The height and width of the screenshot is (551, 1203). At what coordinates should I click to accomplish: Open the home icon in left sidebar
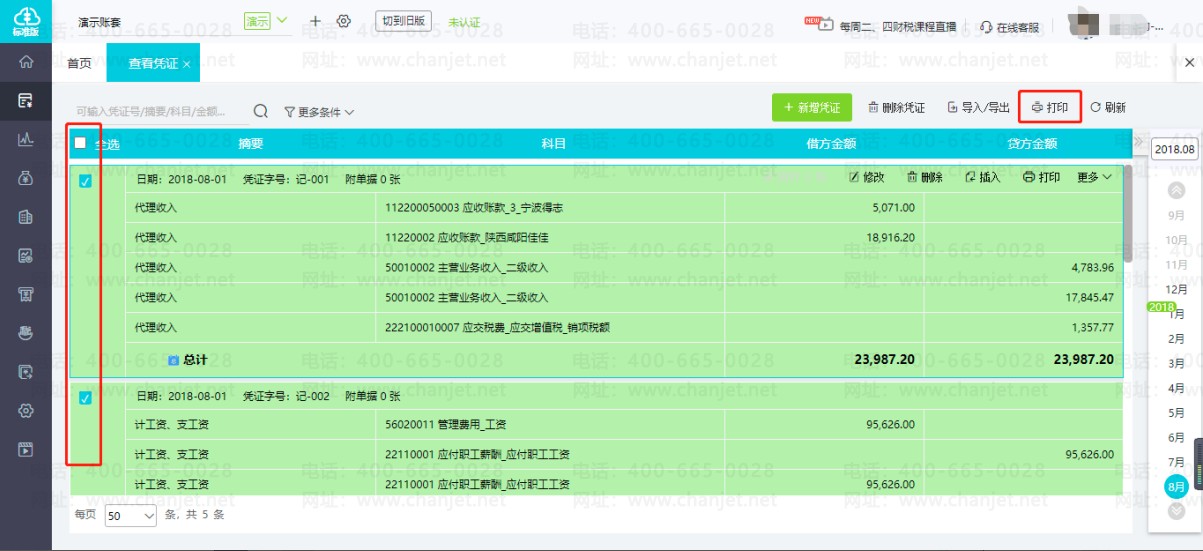point(26,62)
